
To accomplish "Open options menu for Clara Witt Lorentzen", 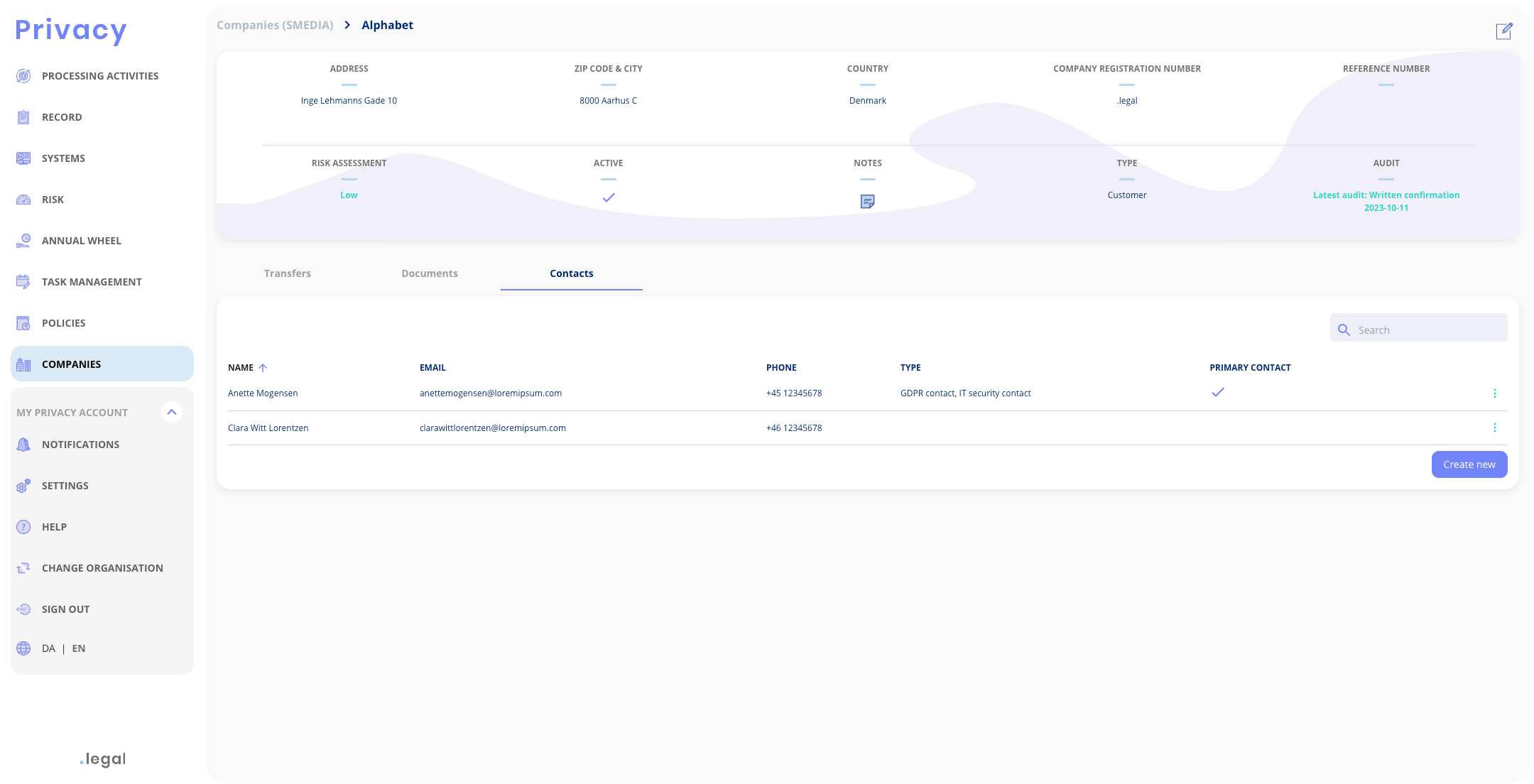I will coord(1495,428).
